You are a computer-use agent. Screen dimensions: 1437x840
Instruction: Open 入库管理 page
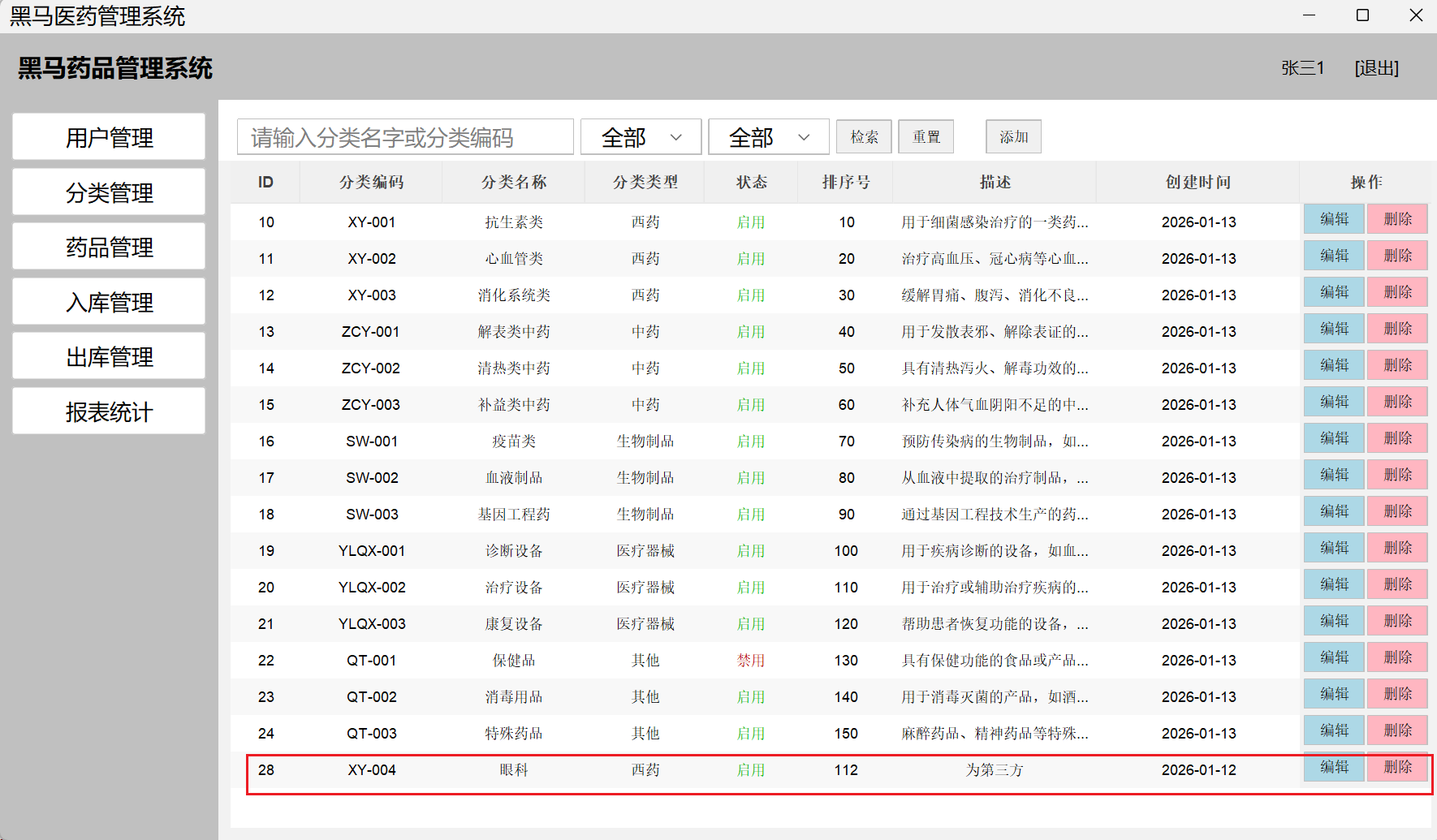click(109, 302)
